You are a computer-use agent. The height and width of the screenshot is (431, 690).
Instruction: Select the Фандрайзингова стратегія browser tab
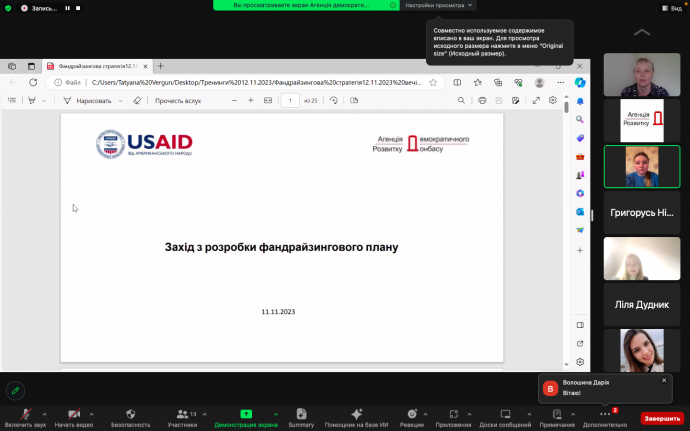97,66
